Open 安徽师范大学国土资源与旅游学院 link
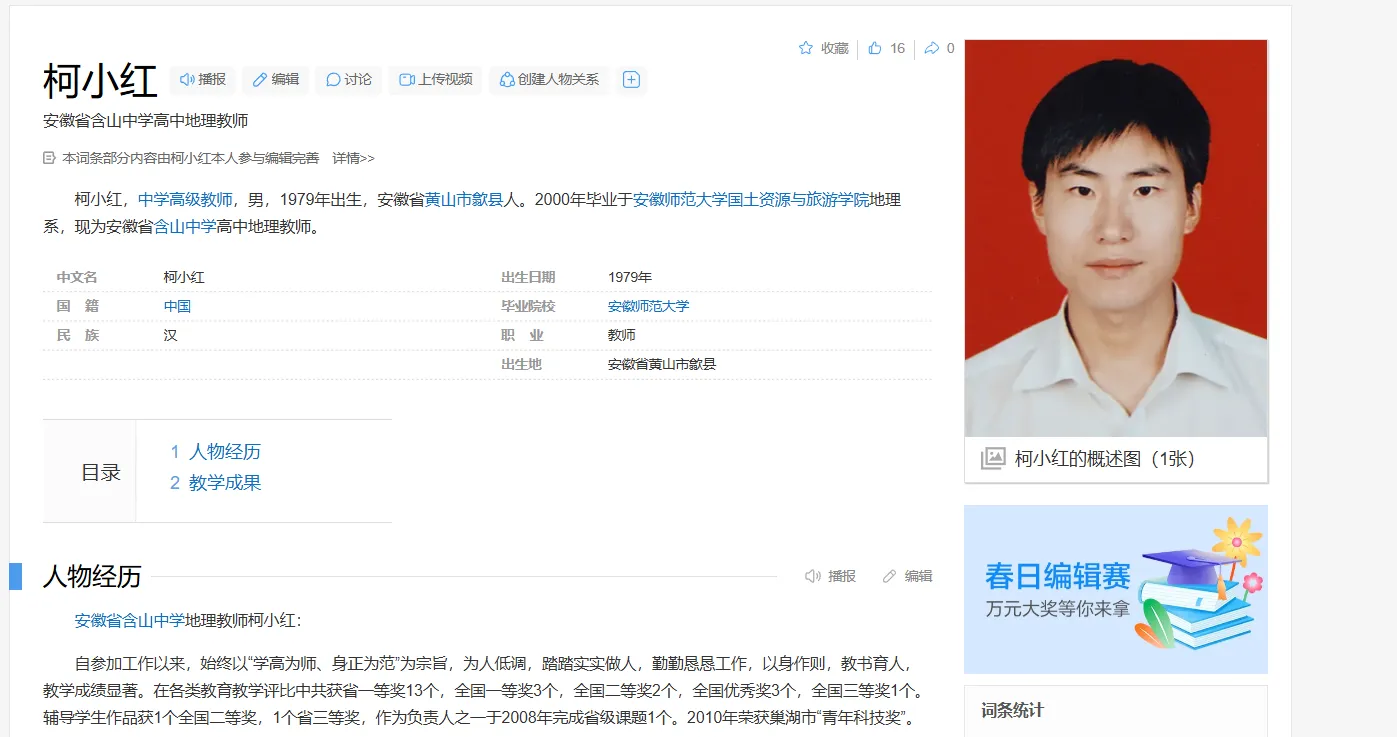Image resolution: width=1397 pixels, height=737 pixels. point(751,200)
